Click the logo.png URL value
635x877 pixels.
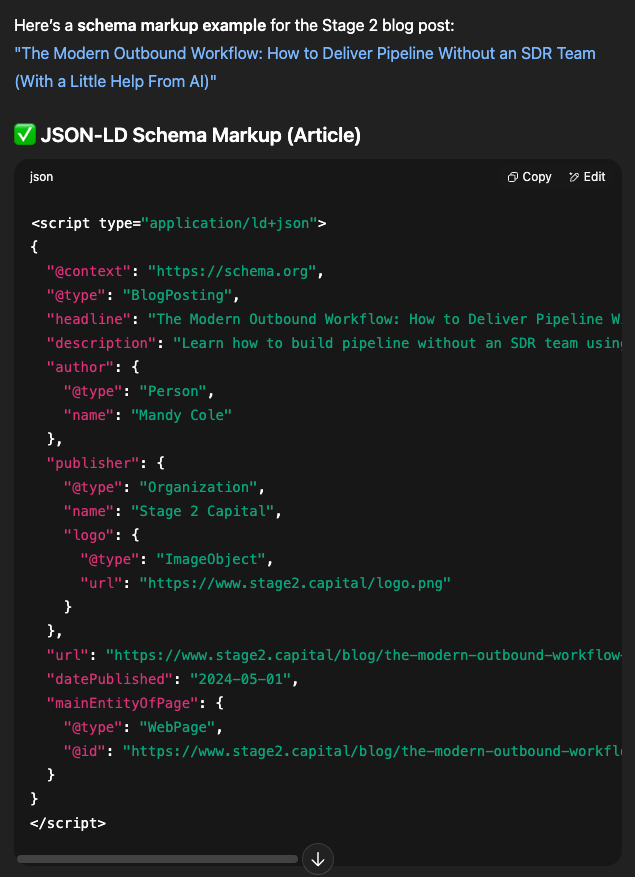click(295, 583)
